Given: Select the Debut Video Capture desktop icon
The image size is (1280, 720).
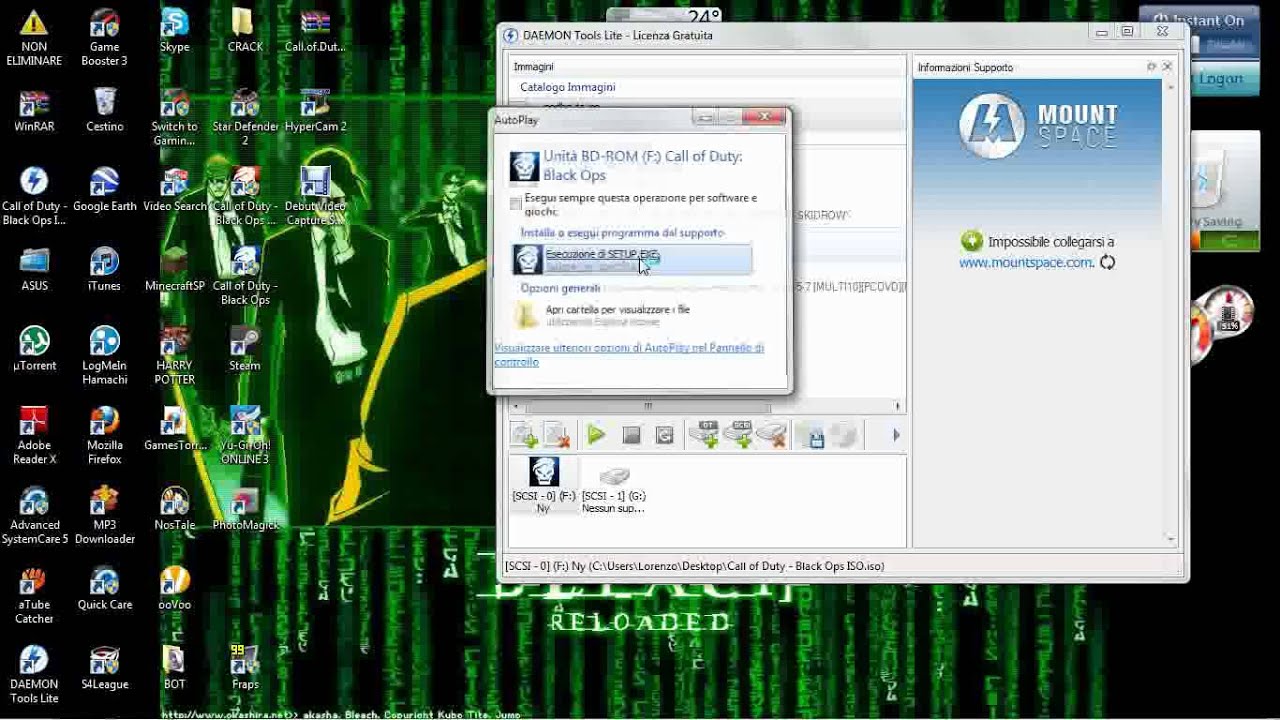Looking at the screenshot, I should point(315,197).
